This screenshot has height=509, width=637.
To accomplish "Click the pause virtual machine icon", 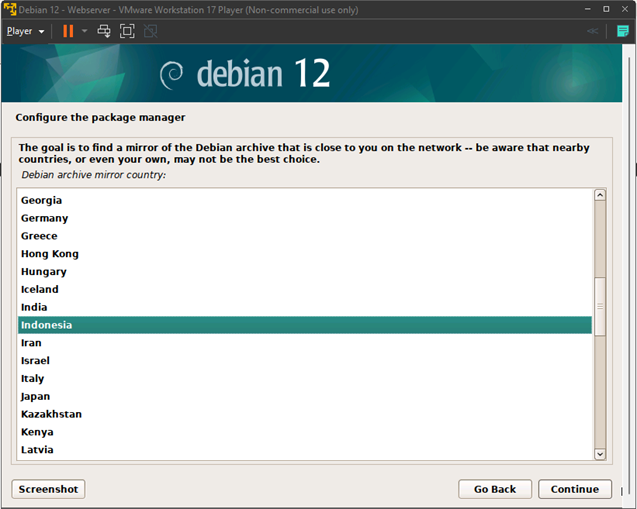I will (68, 31).
